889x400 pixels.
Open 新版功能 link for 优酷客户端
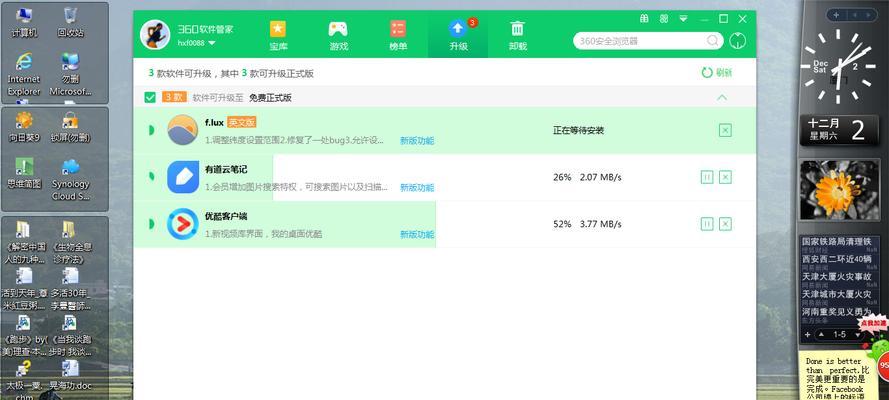click(x=417, y=235)
